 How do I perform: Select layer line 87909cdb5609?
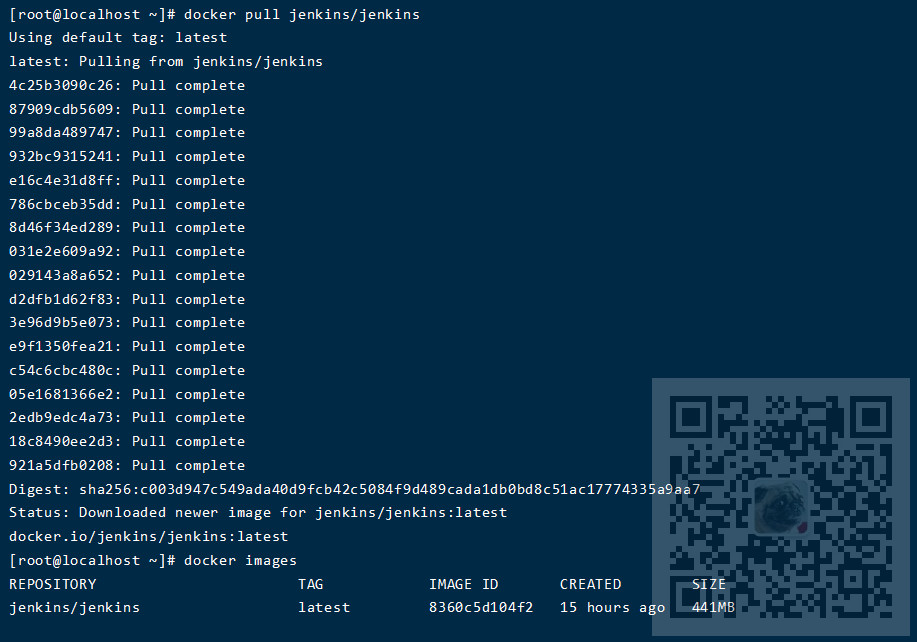(127, 109)
